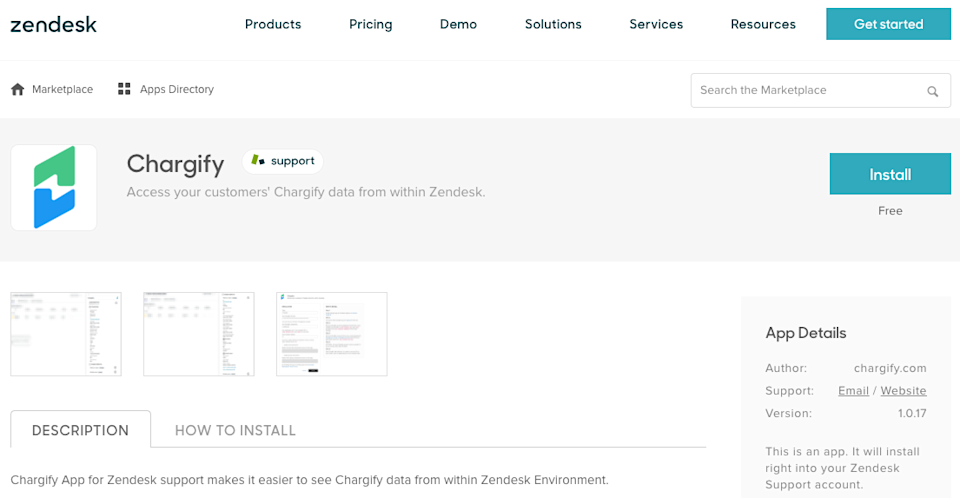Install the Chargify app
Image resolution: width=960 pixels, height=498 pixels.
point(890,174)
